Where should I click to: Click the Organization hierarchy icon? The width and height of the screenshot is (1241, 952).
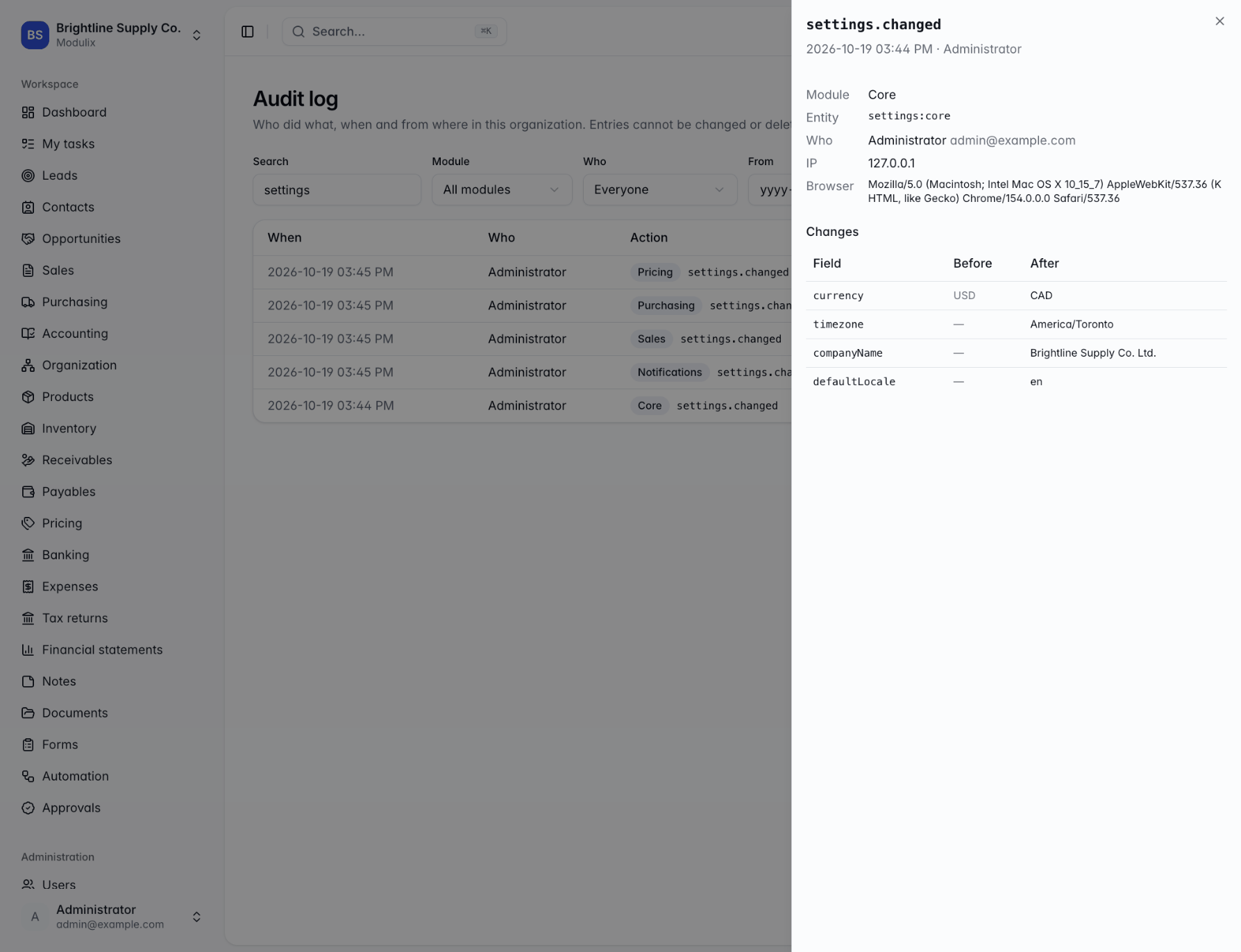(x=28, y=365)
